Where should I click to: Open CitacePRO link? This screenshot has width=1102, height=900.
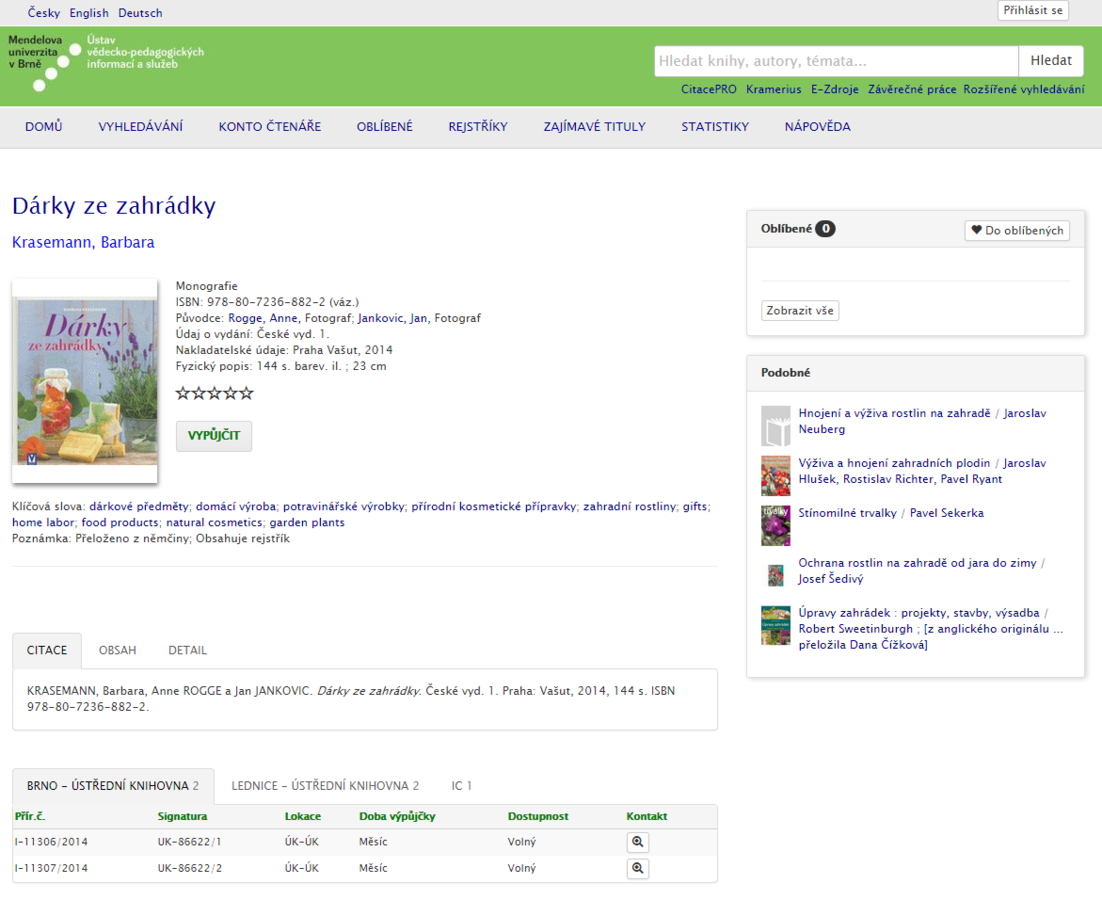[708, 89]
